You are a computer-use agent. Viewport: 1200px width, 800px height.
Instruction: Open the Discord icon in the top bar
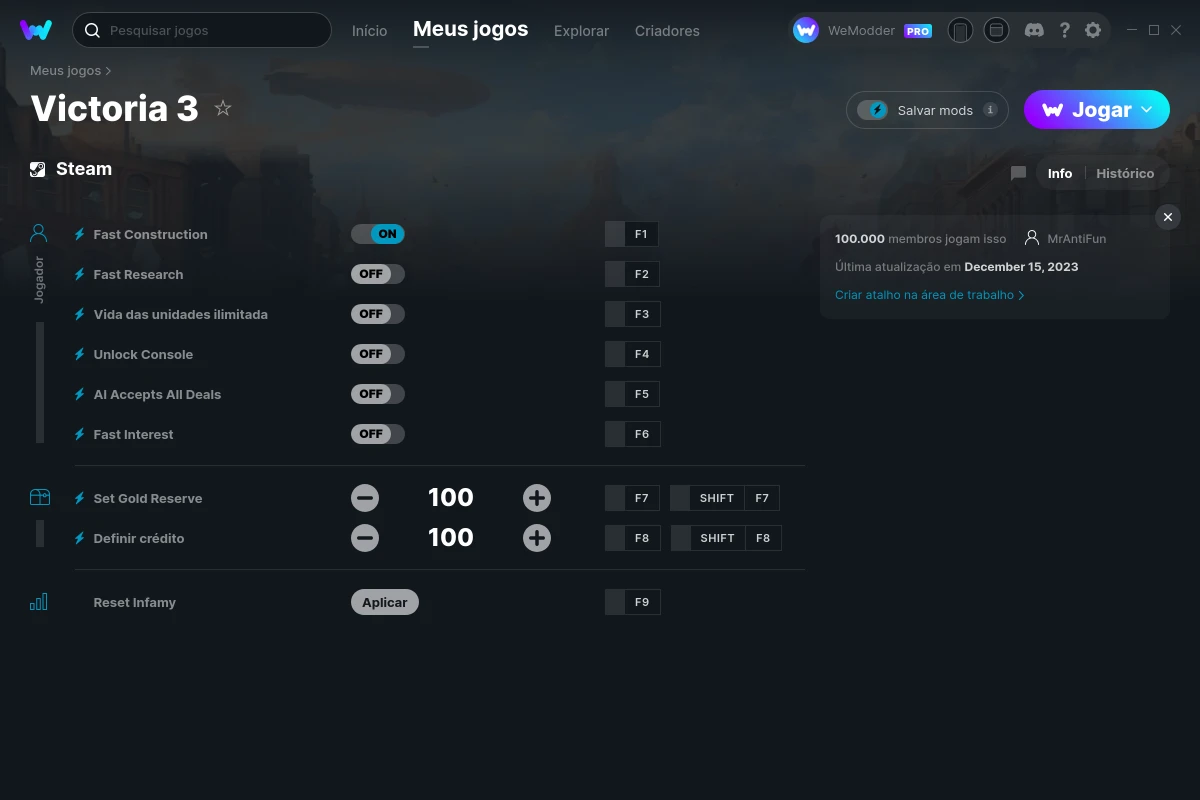click(1034, 30)
